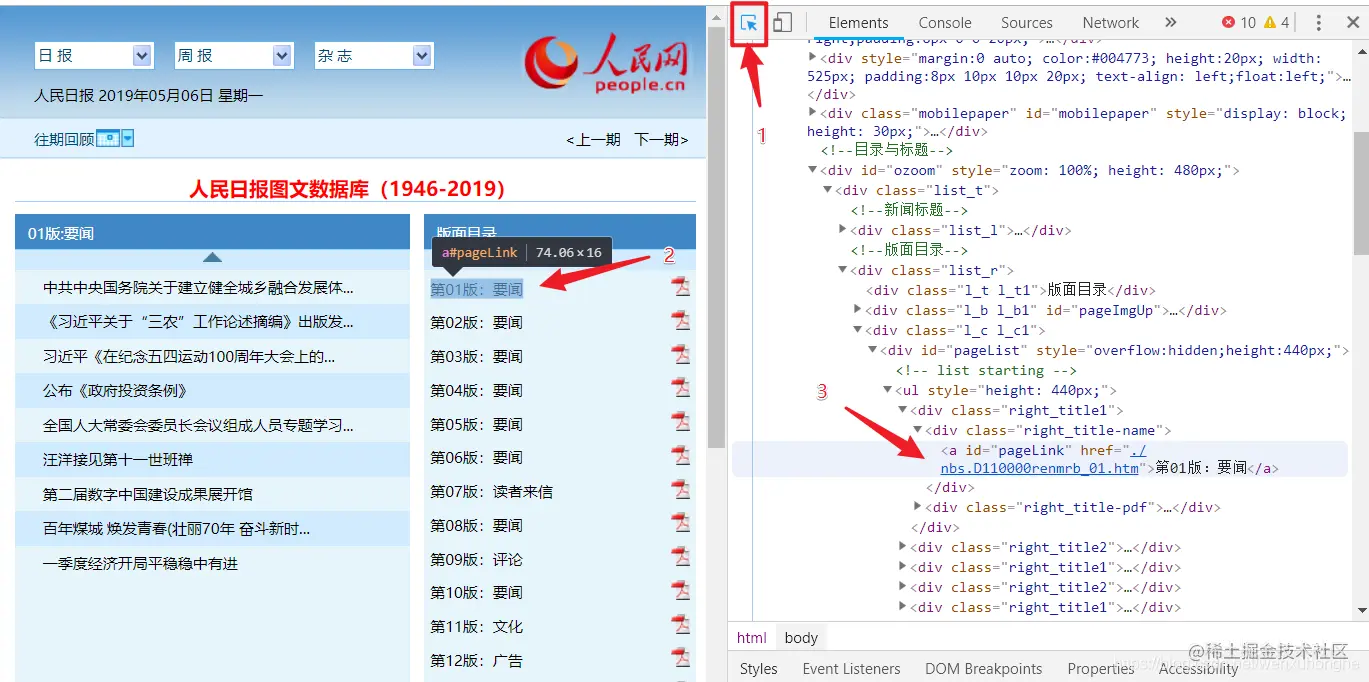Switch to the Network tab

pyautogui.click(x=1110, y=23)
